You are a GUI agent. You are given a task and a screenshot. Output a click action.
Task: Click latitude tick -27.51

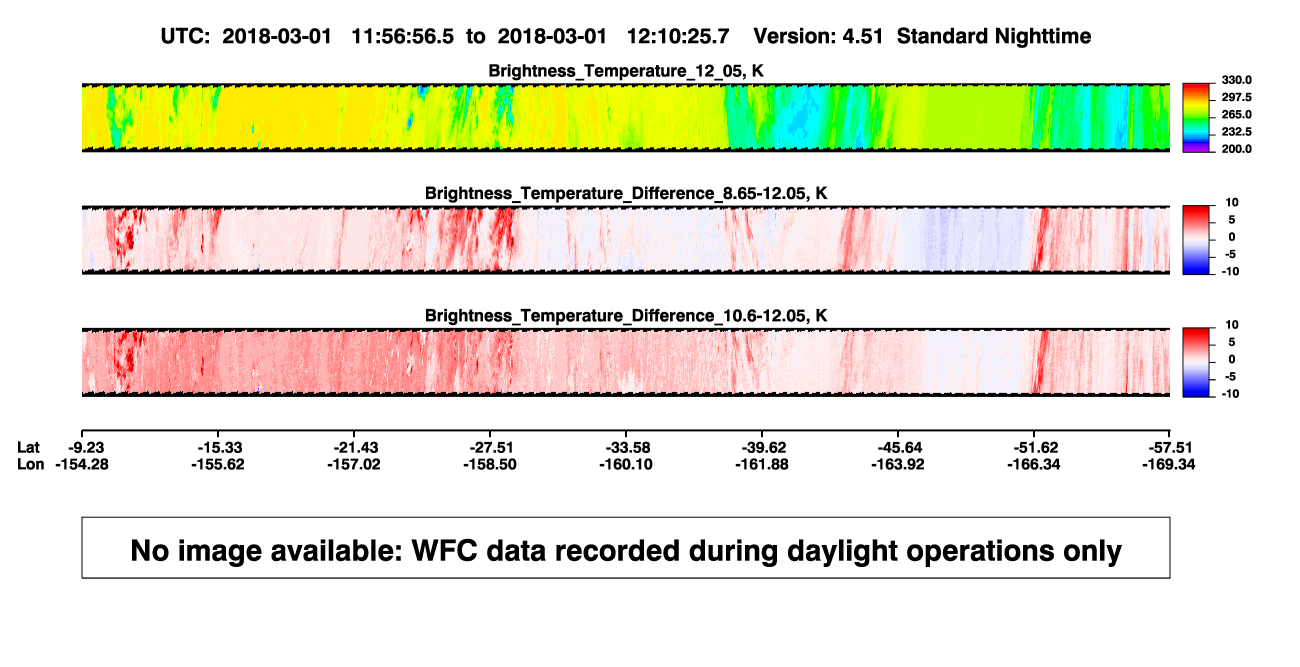492,447
